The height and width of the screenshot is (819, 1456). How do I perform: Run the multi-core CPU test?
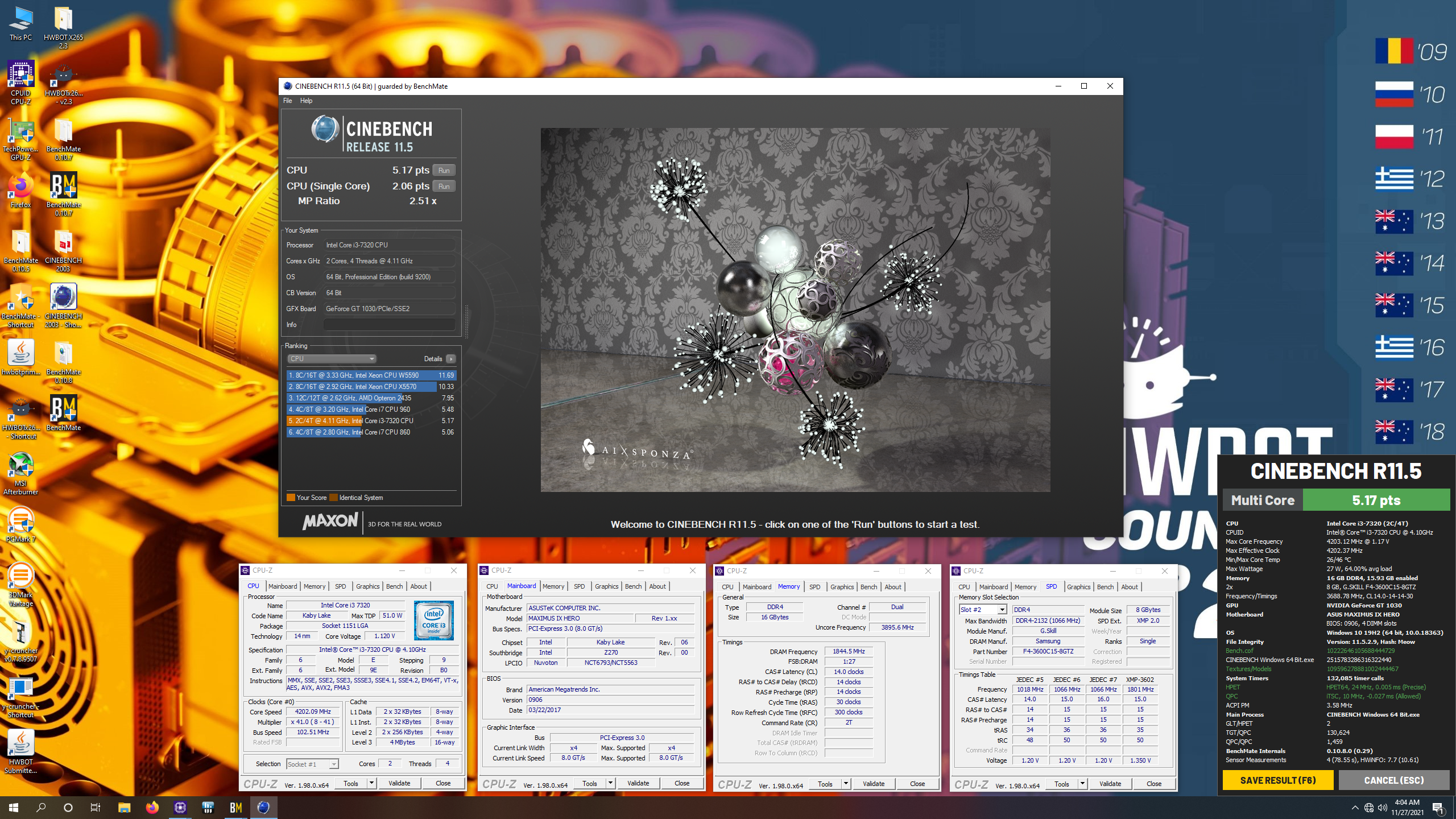(x=444, y=170)
